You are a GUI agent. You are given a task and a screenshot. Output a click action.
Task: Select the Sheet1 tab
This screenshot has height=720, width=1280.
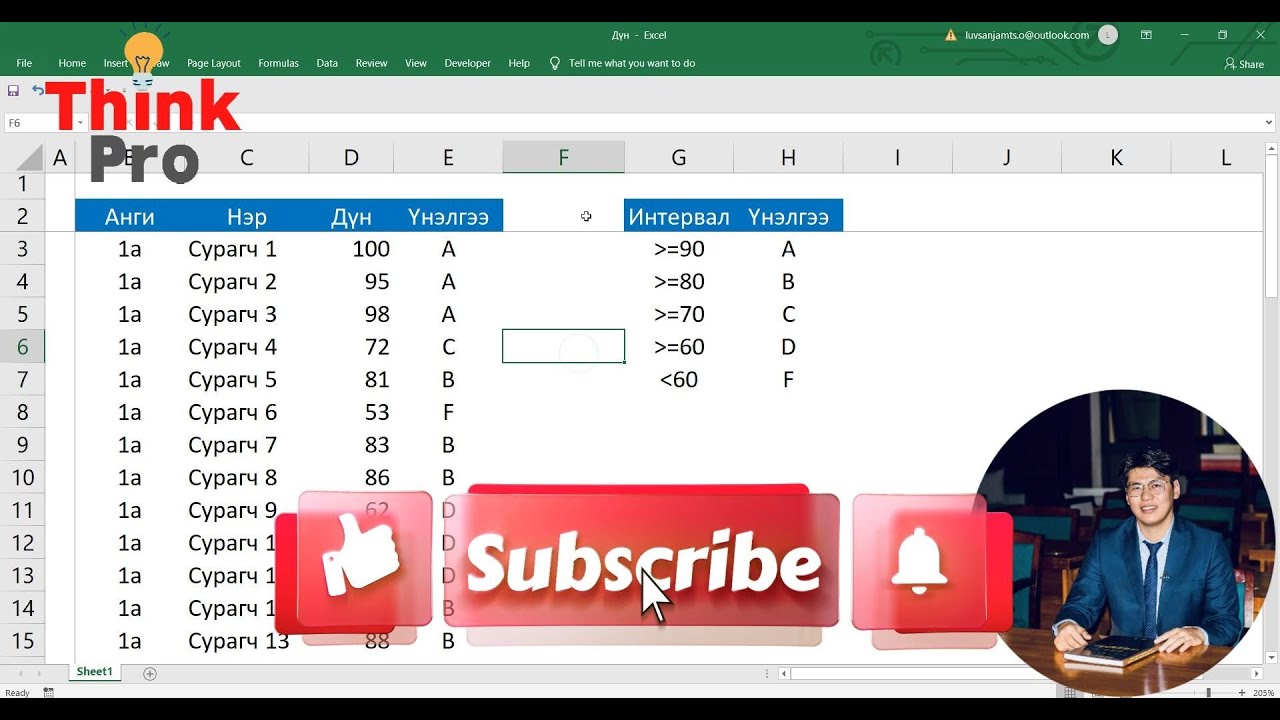[x=95, y=672]
